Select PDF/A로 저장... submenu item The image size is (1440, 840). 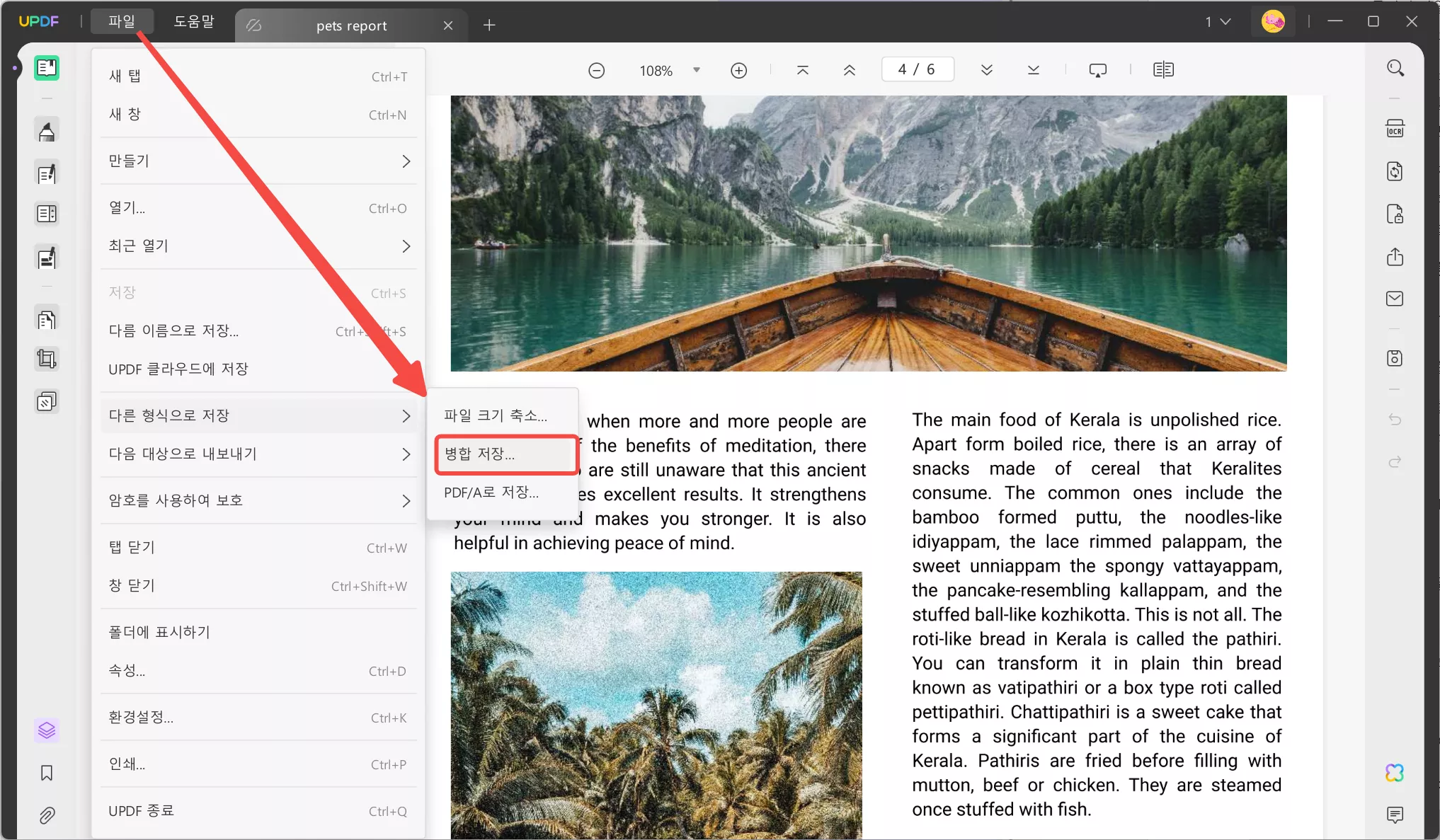(503, 493)
